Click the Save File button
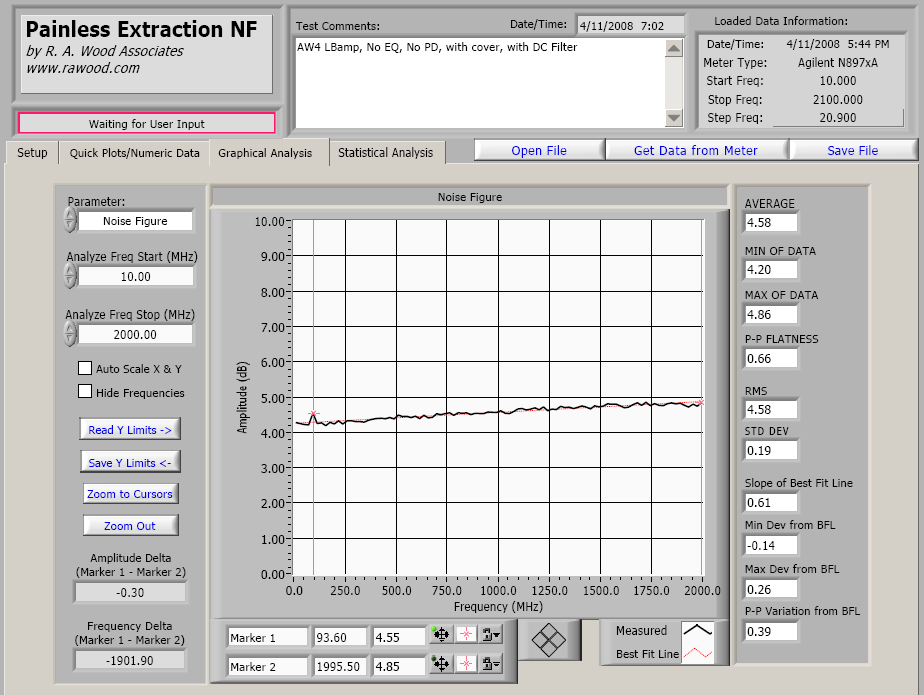The width and height of the screenshot is (924, 695). (853, 150)
